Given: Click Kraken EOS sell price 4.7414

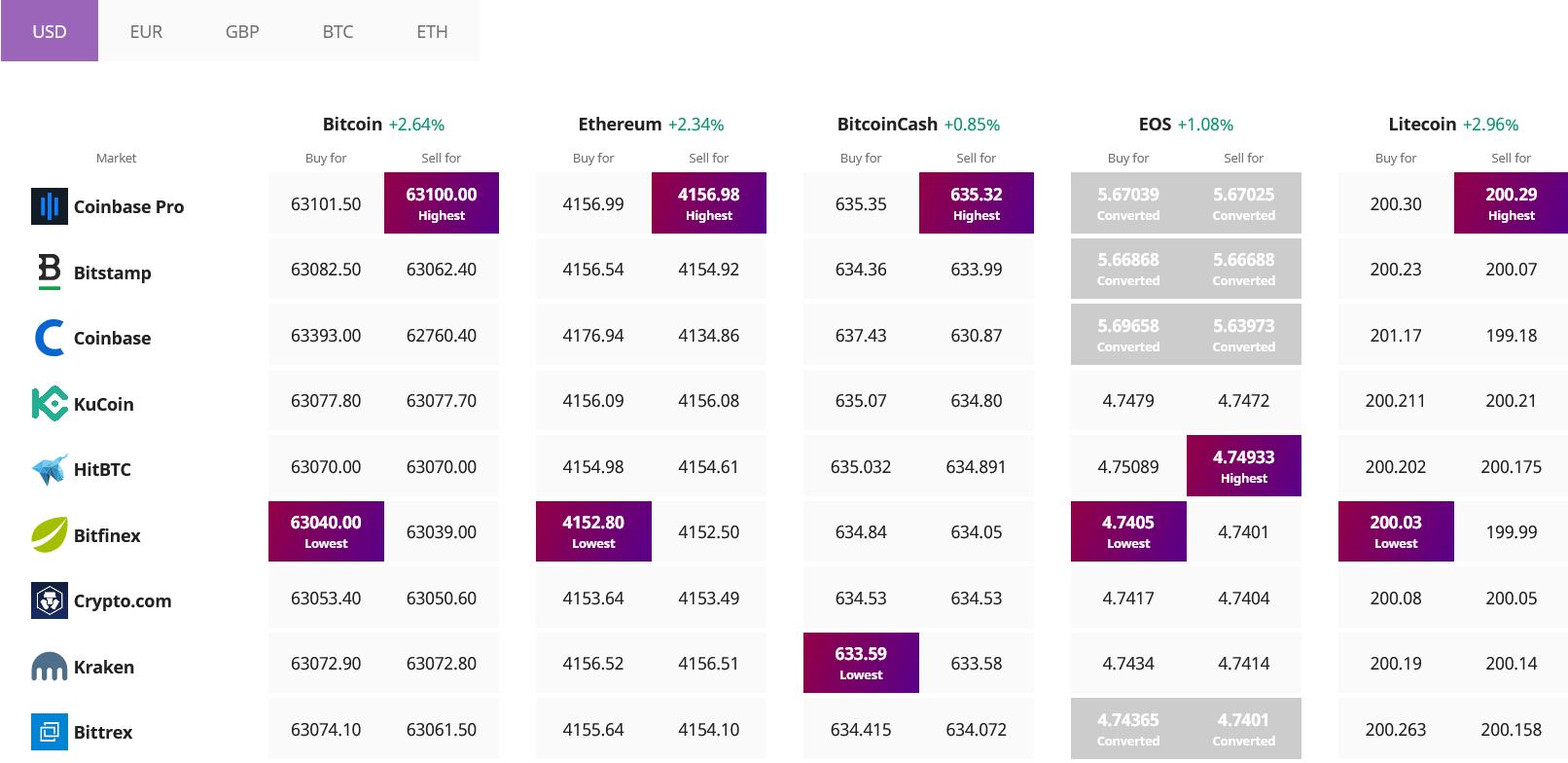Looking at the screenshot, I should [1244, 663].
